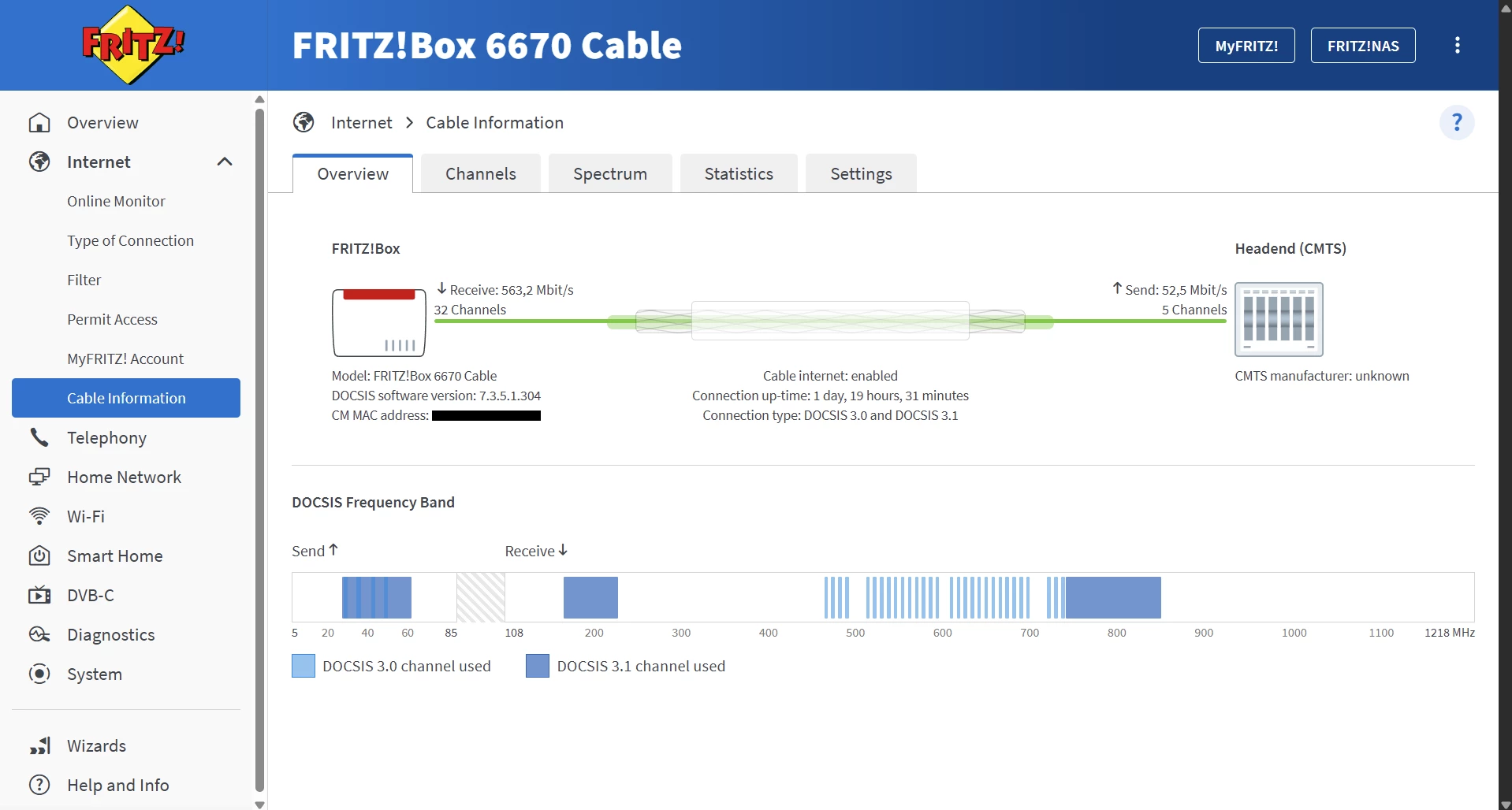The image size is (1512, 810).
Task: Click the Cable Information breadcrumb text
Action: click(495, 122)
